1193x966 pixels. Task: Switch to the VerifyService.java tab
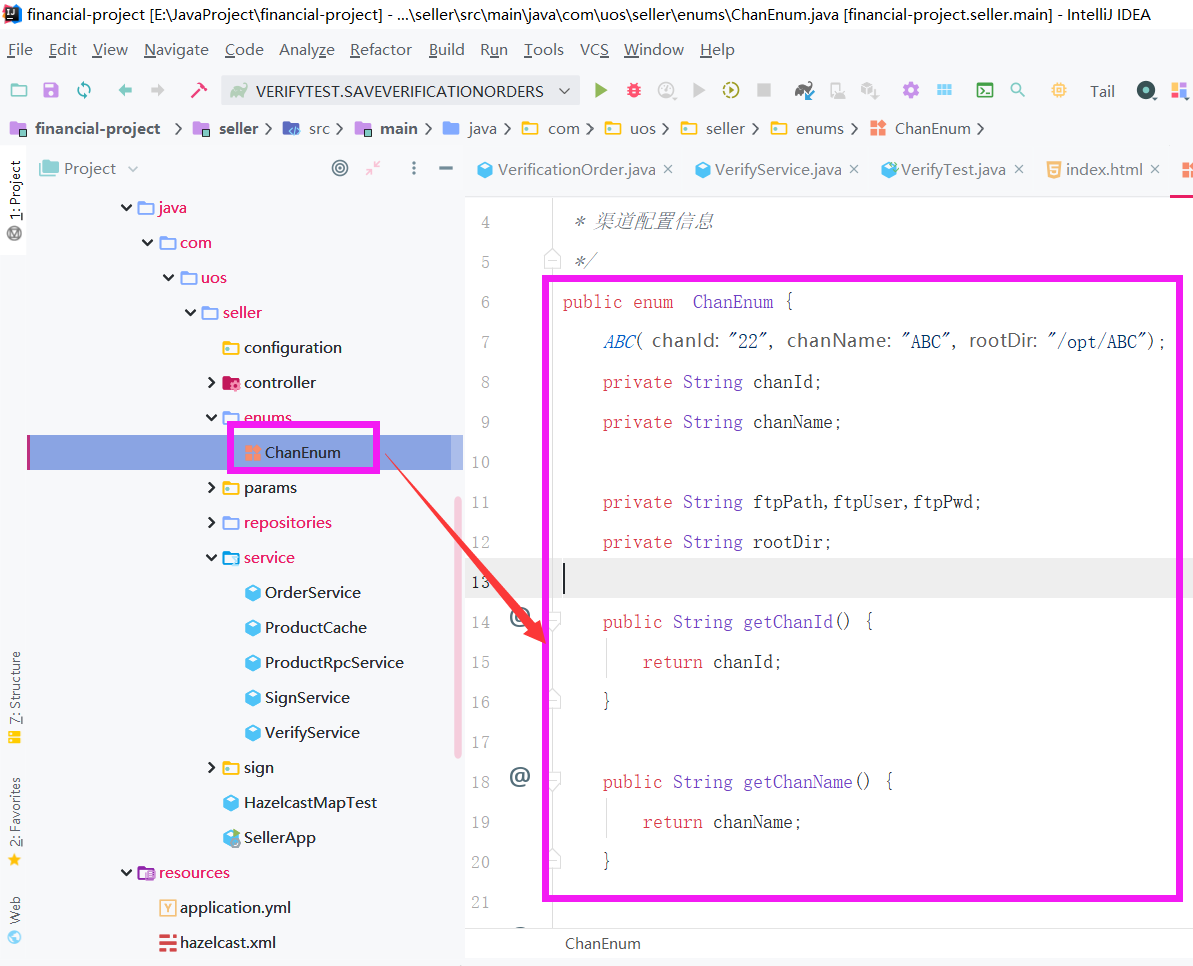pos(777,169)
